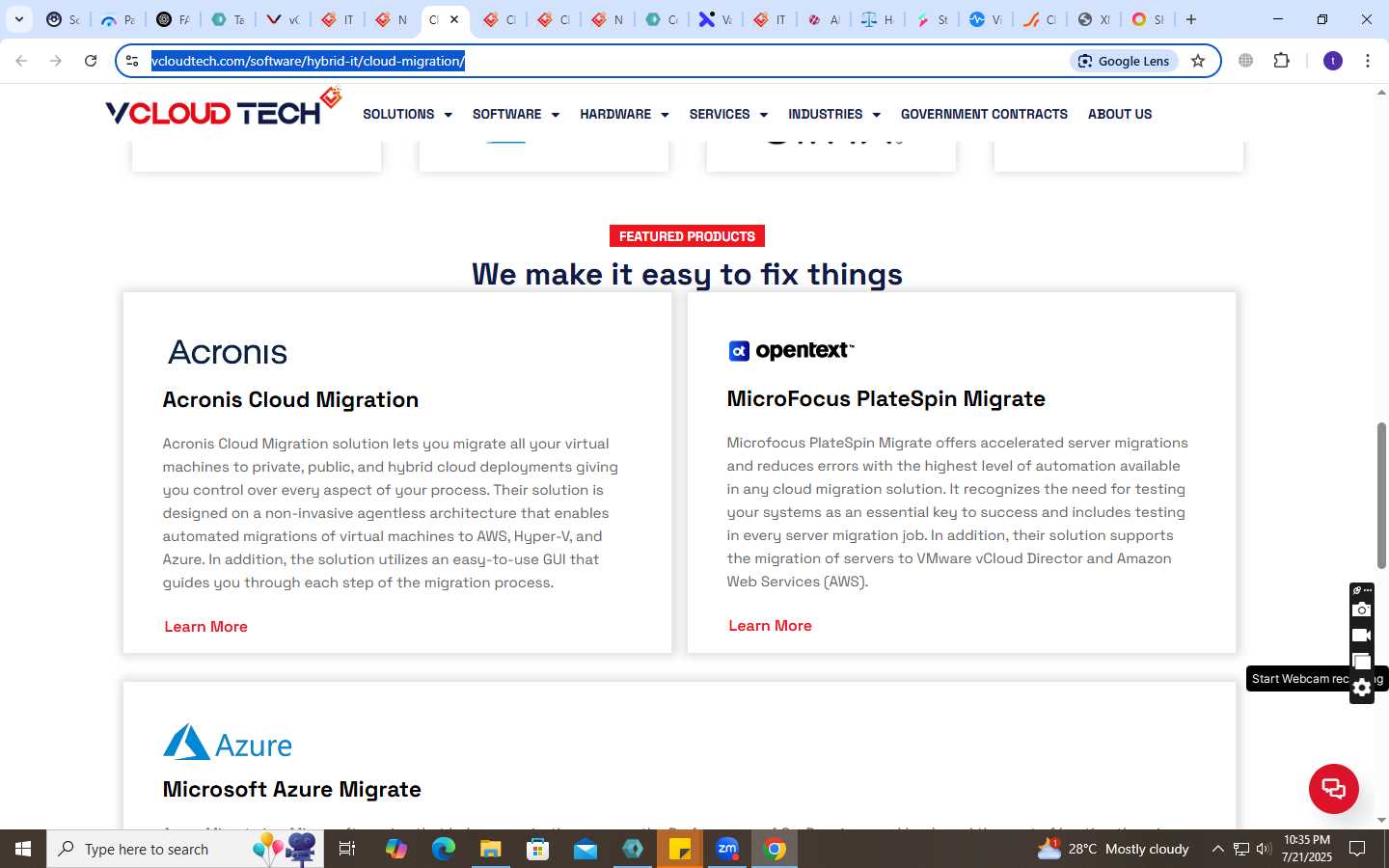Click the video camera record icon
Screen dimensions: 1389x868
click(1361, 636)
